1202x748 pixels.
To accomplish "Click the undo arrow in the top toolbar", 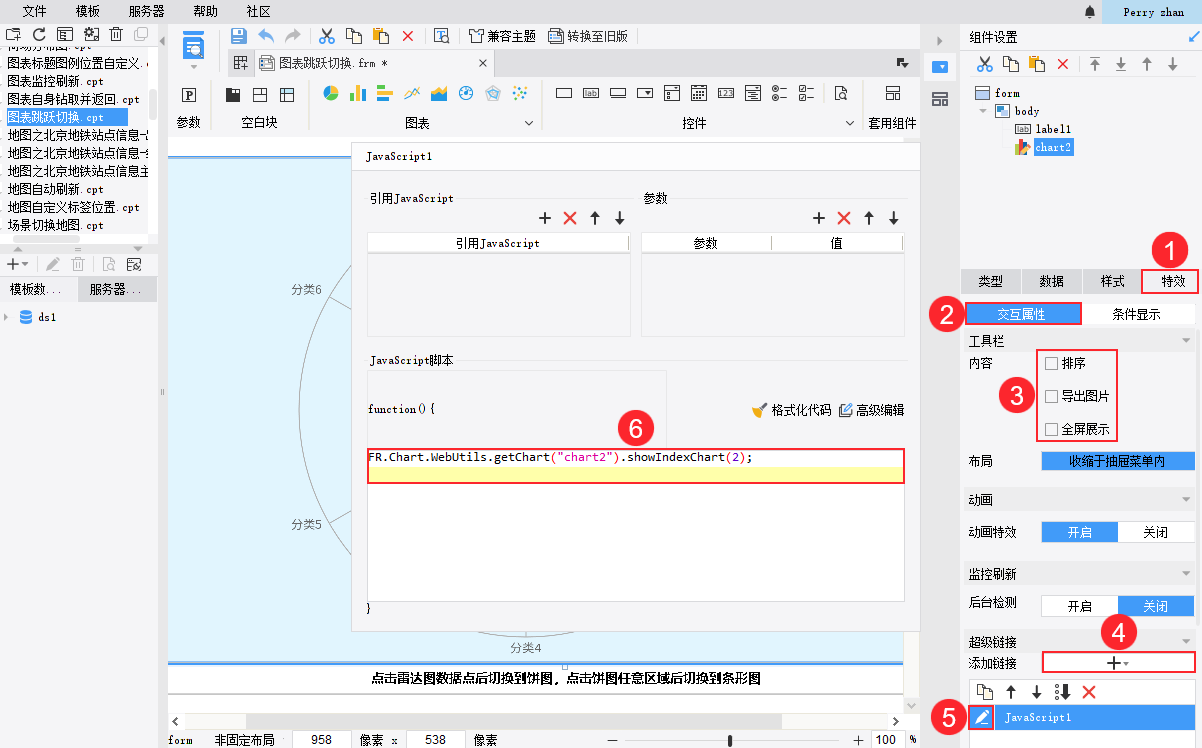I will [x=266, y=36].
